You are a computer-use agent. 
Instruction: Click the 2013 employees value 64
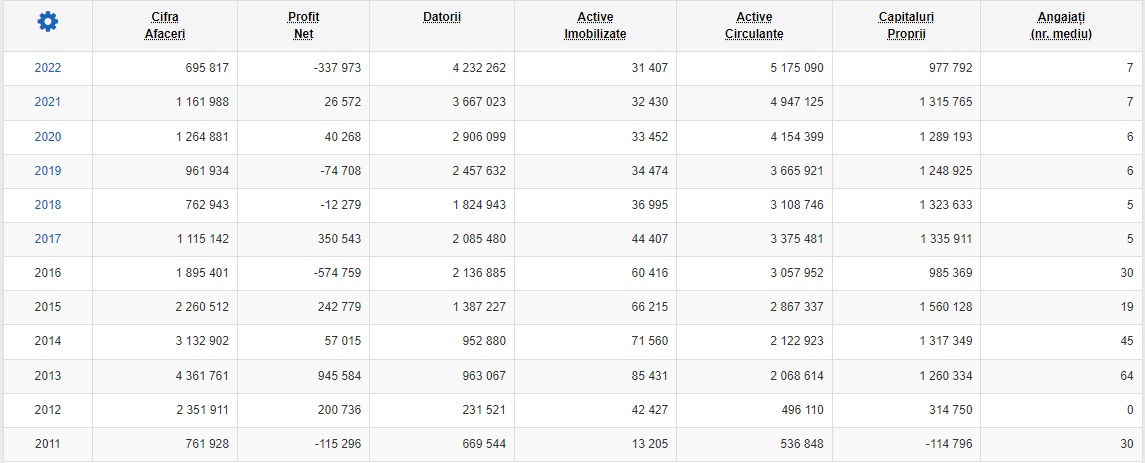click(1126, 375)
